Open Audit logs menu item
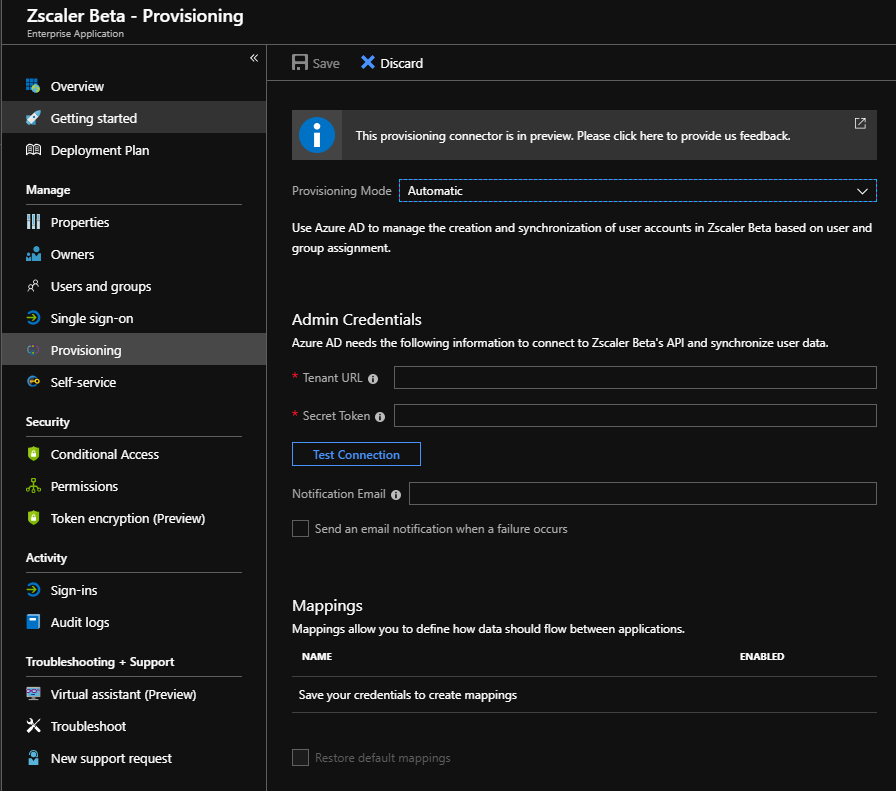 [80, 622]
